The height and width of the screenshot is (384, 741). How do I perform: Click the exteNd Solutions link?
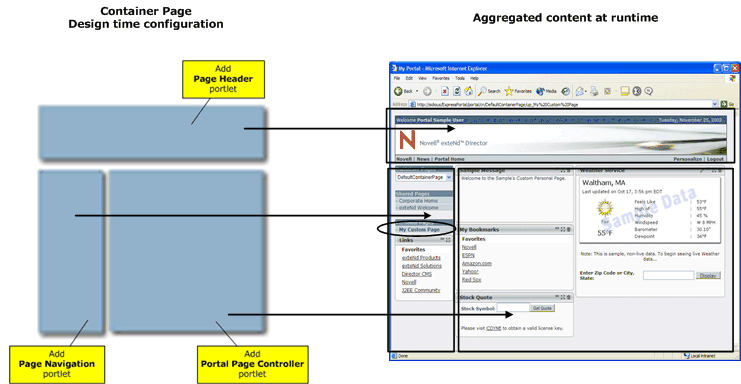[422, 266]
